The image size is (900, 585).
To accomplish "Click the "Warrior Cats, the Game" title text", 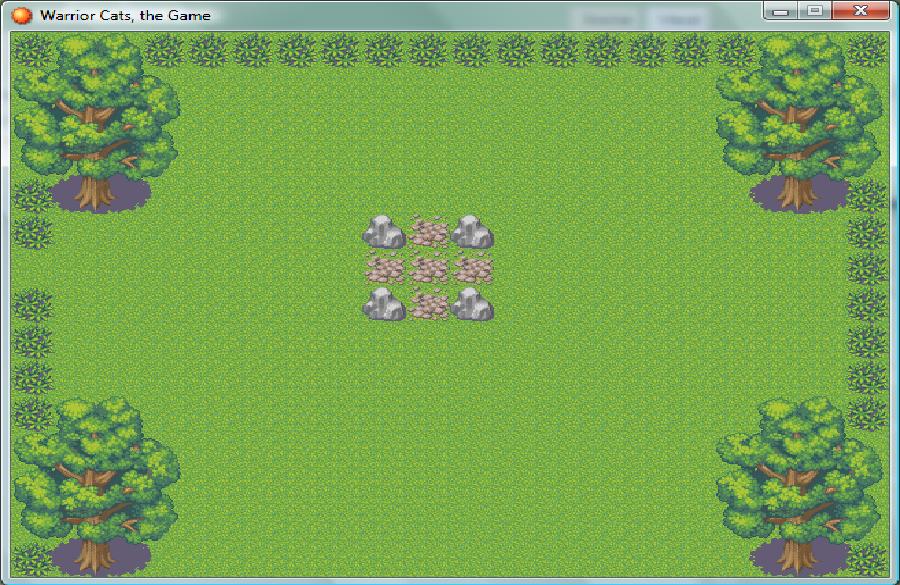I will point(125,16).
